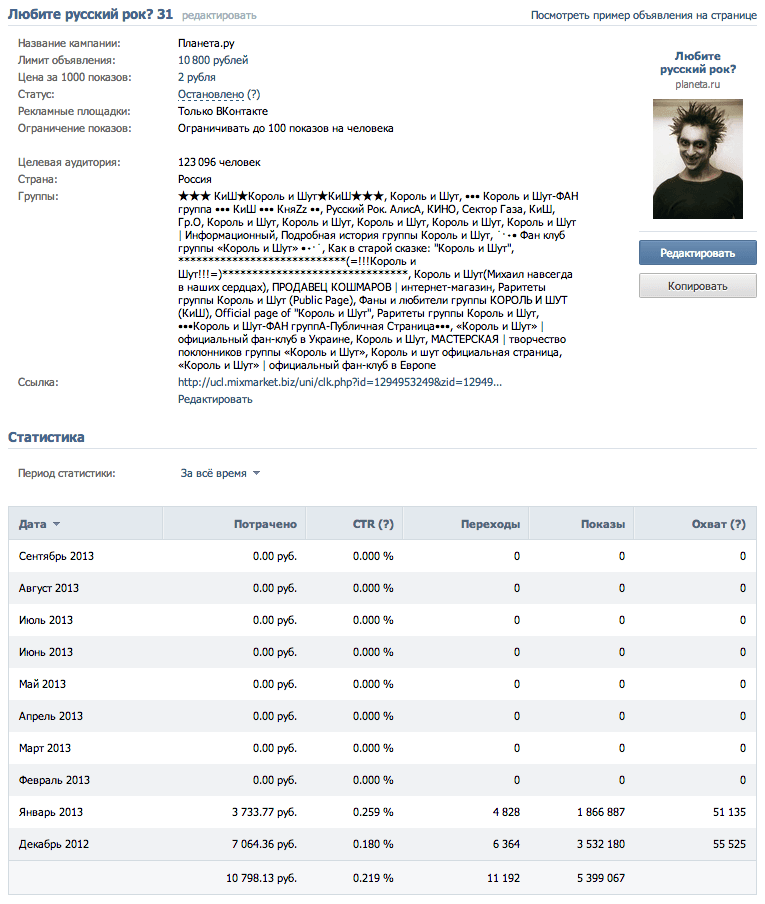The width and height of the screenshot is (765, 904).
Task: Select the 'Февраль 2013' row
Action: point(382,780)
